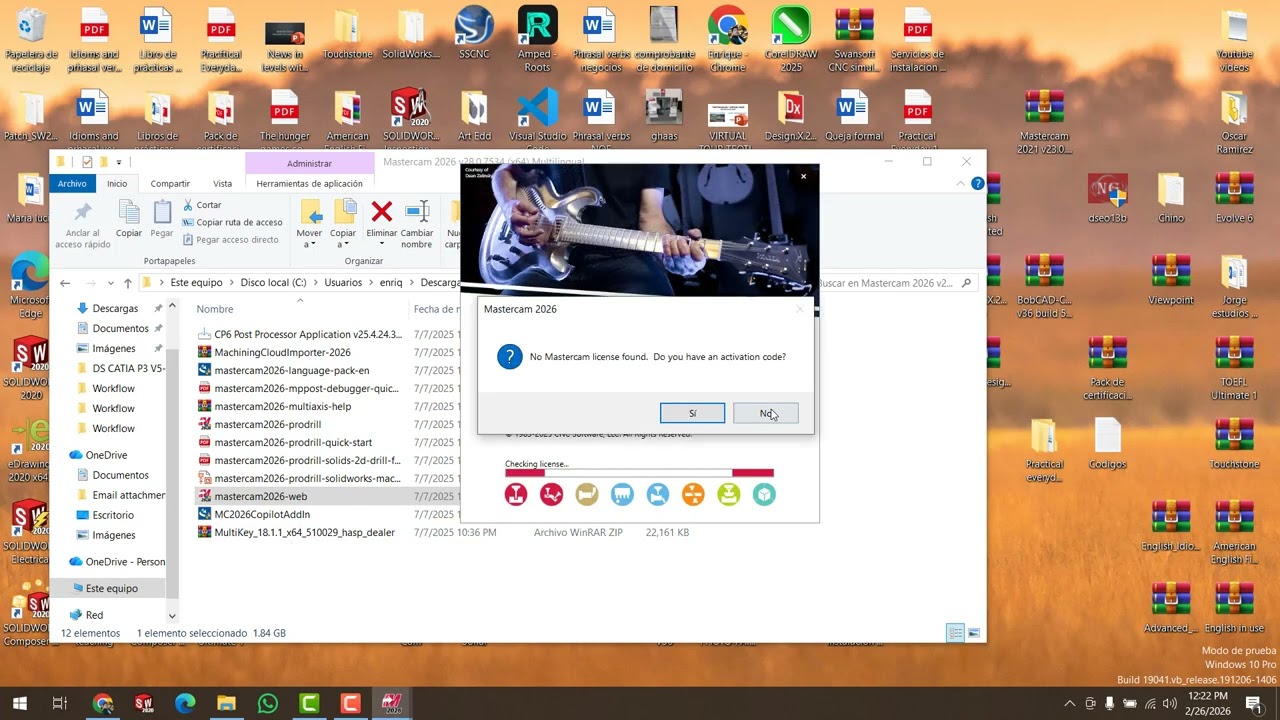The width and height of the screenshot is (1280, 720).
Task: Open the Archivo menu in File Explorer
Action: [72, 184]
